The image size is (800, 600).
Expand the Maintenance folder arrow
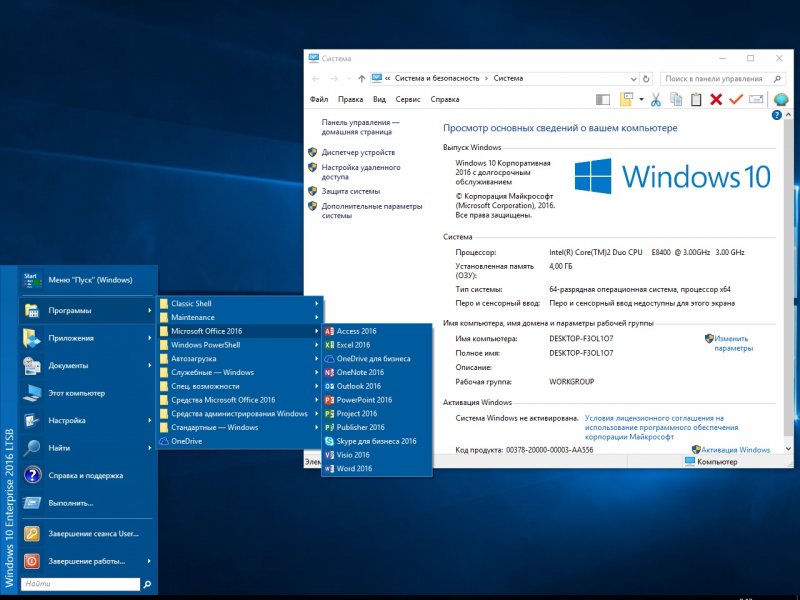(x=317, y=317)
